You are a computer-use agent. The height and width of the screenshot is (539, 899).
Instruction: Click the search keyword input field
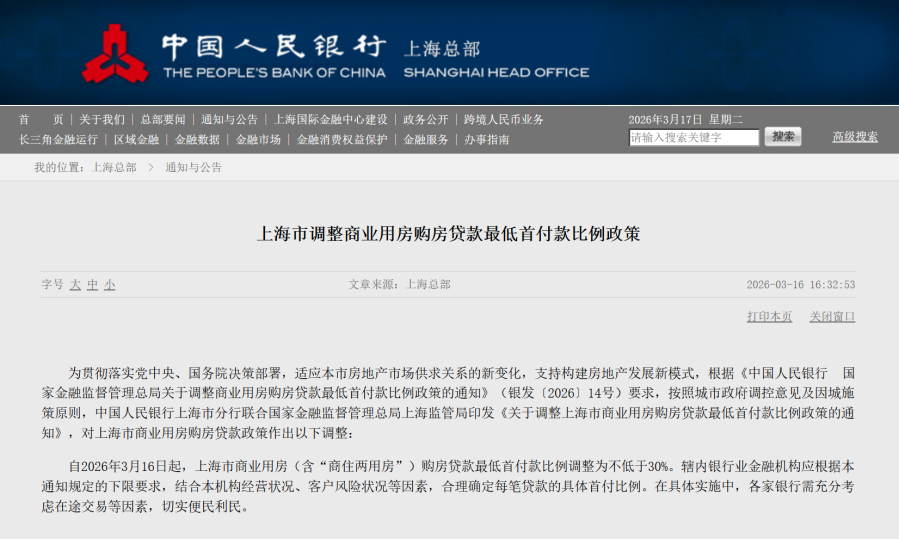coord(693,138)
